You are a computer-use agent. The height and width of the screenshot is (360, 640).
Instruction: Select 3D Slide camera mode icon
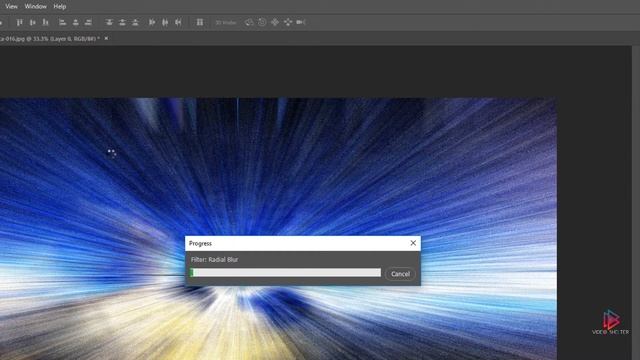[288, 22]
